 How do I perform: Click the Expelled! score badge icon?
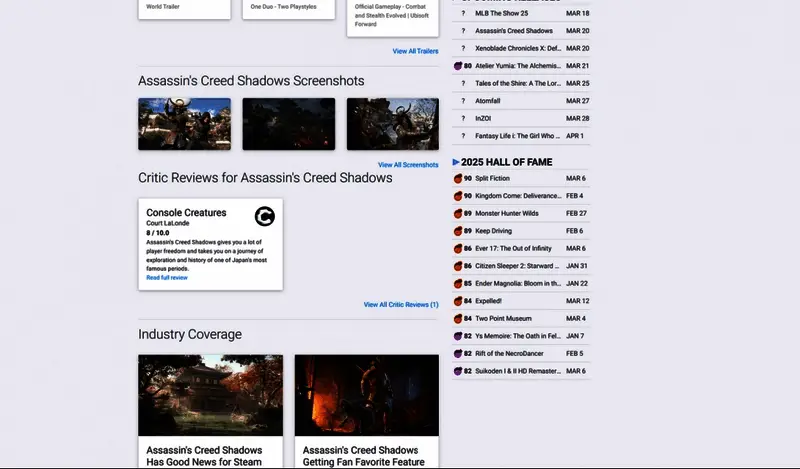point(458,300)
